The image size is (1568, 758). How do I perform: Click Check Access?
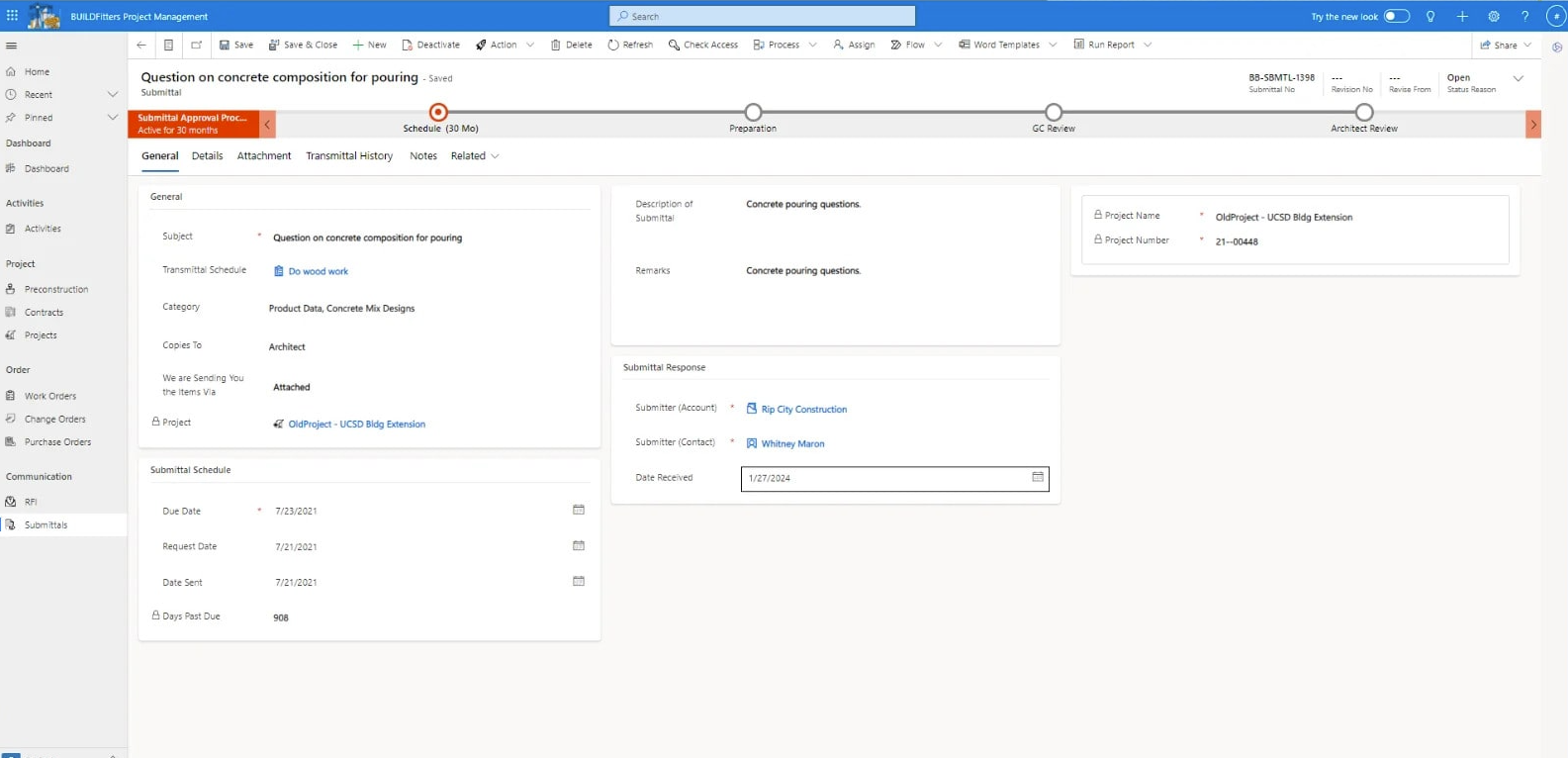tap(703, 45)
